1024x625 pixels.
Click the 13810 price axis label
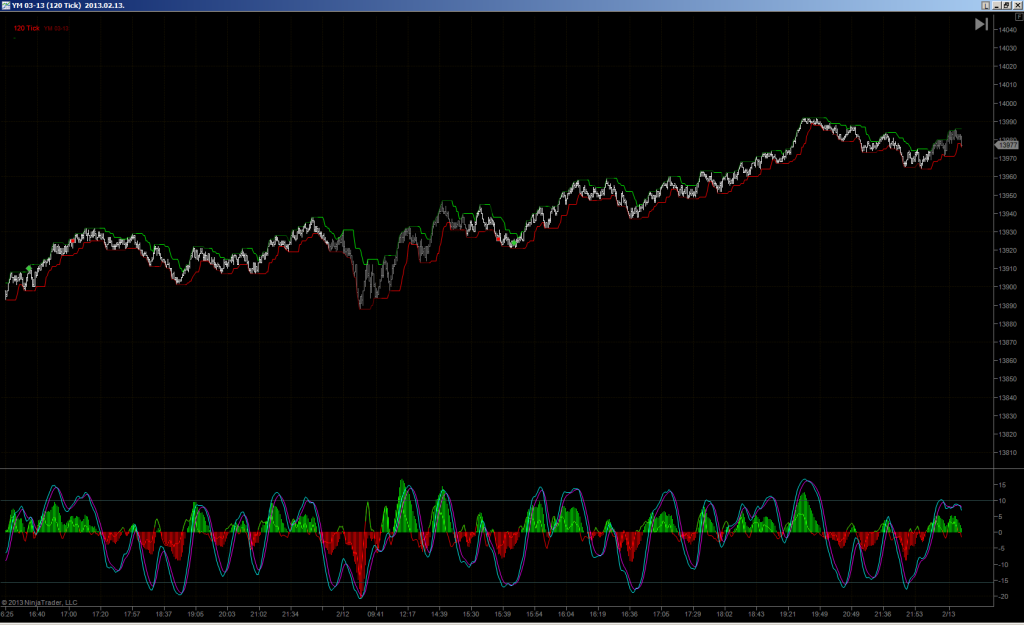tap(1008, 453)
